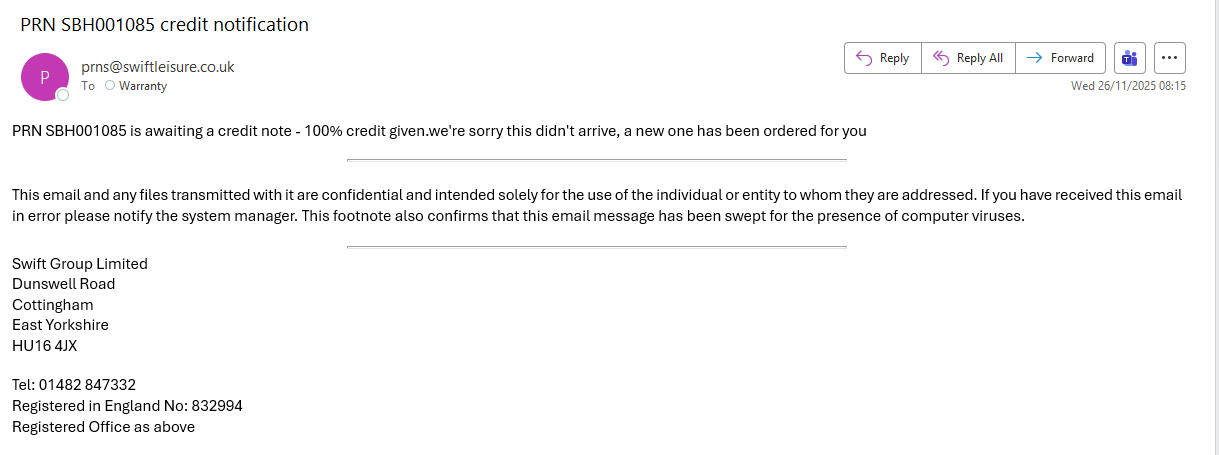Click Reply All to respond to everyone

(x=968, y=58)
